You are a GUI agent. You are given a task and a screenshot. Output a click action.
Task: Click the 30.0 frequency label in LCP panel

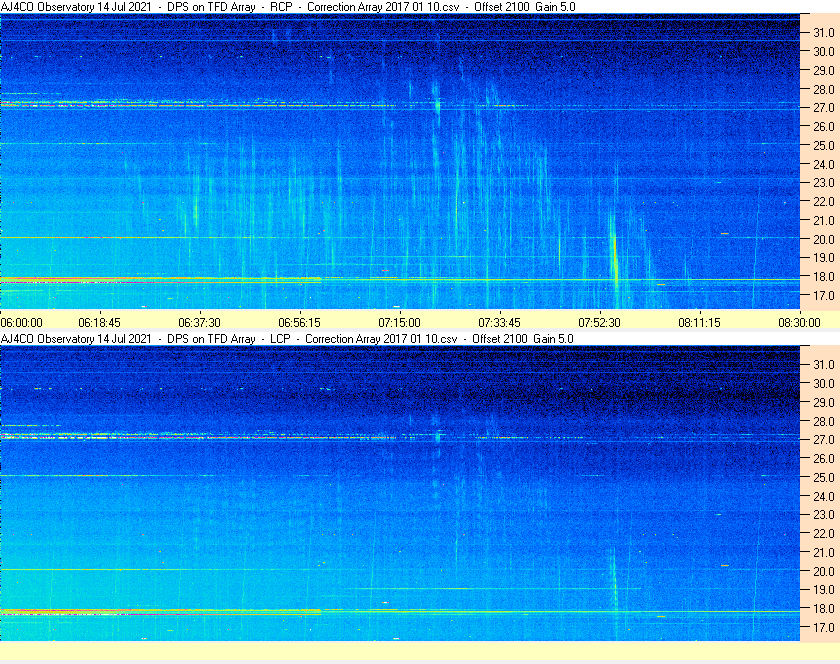(x=824, y=383)
